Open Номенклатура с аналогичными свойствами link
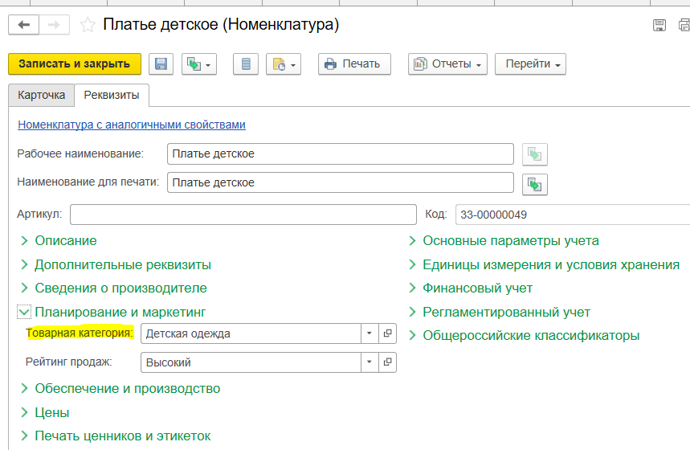The image size is (690, 450). click(131, 125)
